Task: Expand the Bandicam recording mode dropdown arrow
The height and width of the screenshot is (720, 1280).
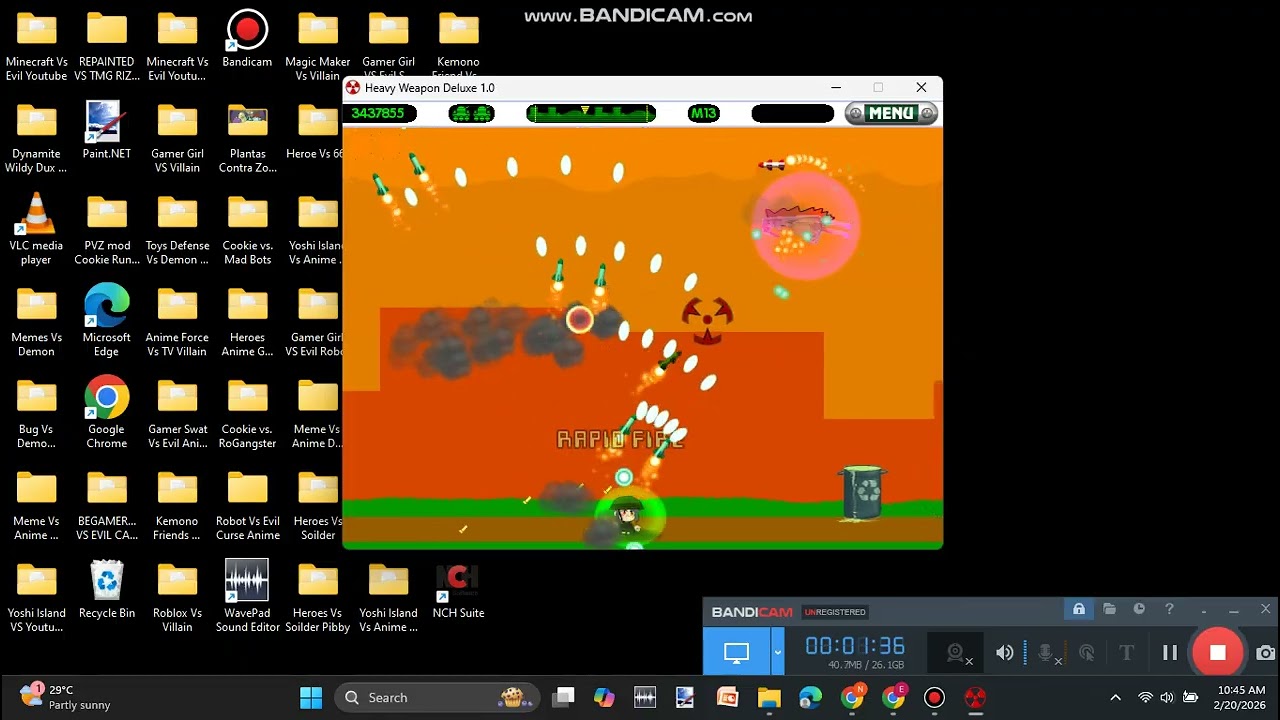Action: (778, 653)
